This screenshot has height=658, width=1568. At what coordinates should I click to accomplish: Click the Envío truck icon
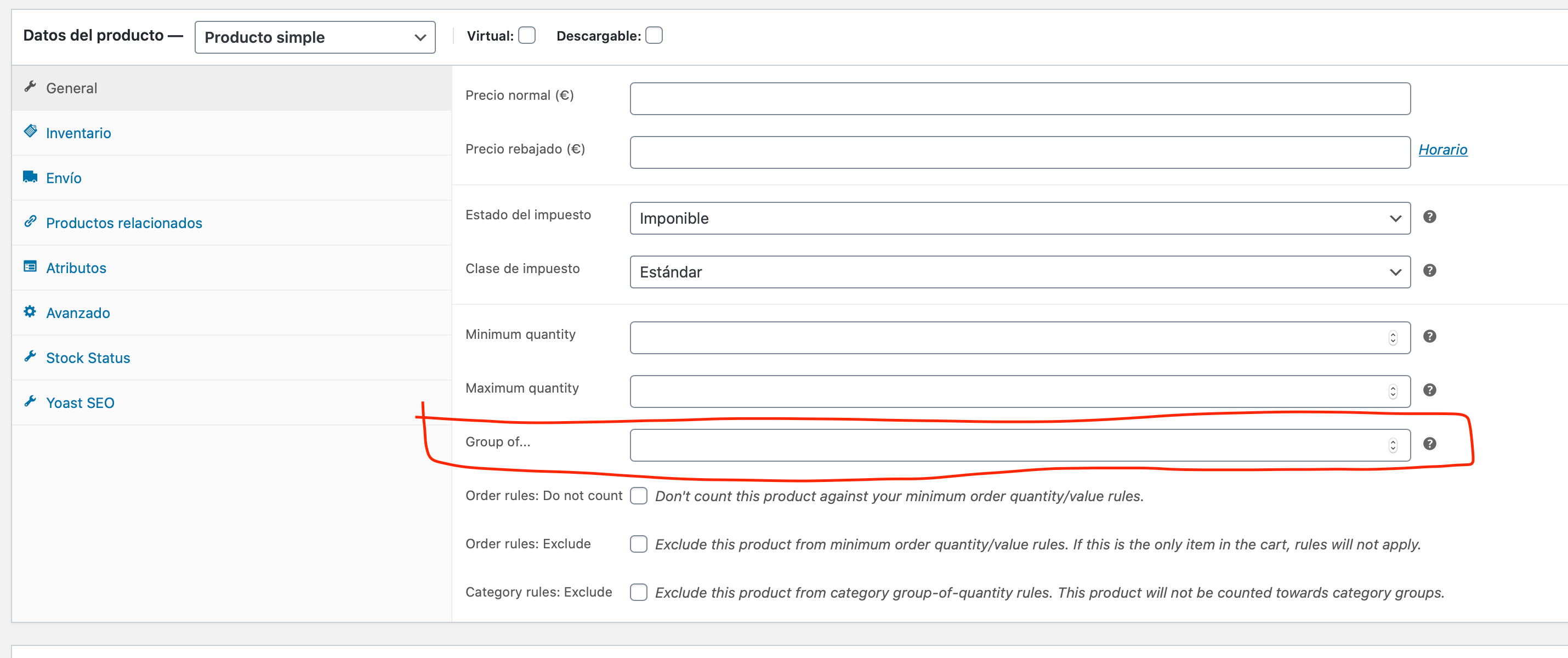click(30, 177)
